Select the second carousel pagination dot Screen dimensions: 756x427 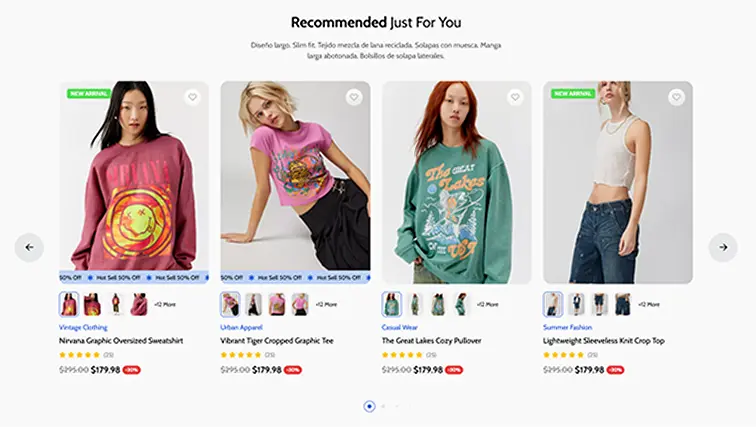click(383, 406)
